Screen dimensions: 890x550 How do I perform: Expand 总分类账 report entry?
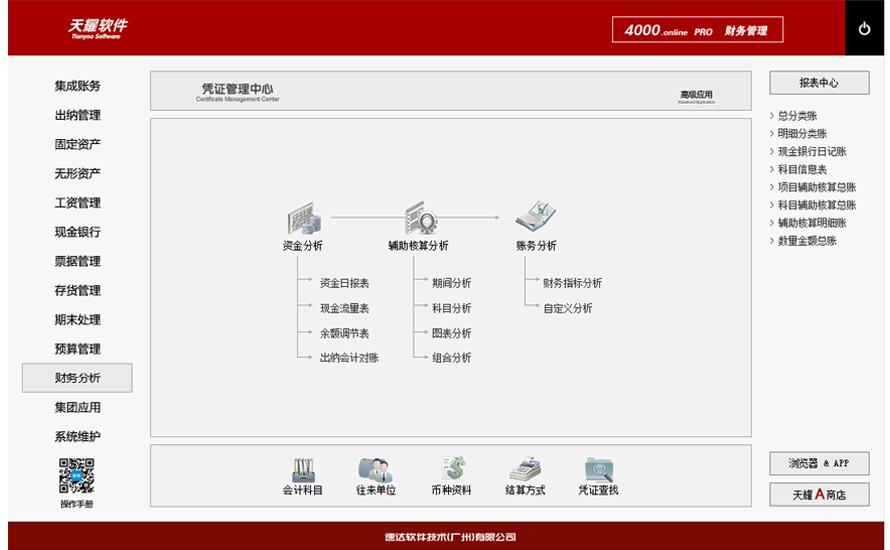coord(797,116)
